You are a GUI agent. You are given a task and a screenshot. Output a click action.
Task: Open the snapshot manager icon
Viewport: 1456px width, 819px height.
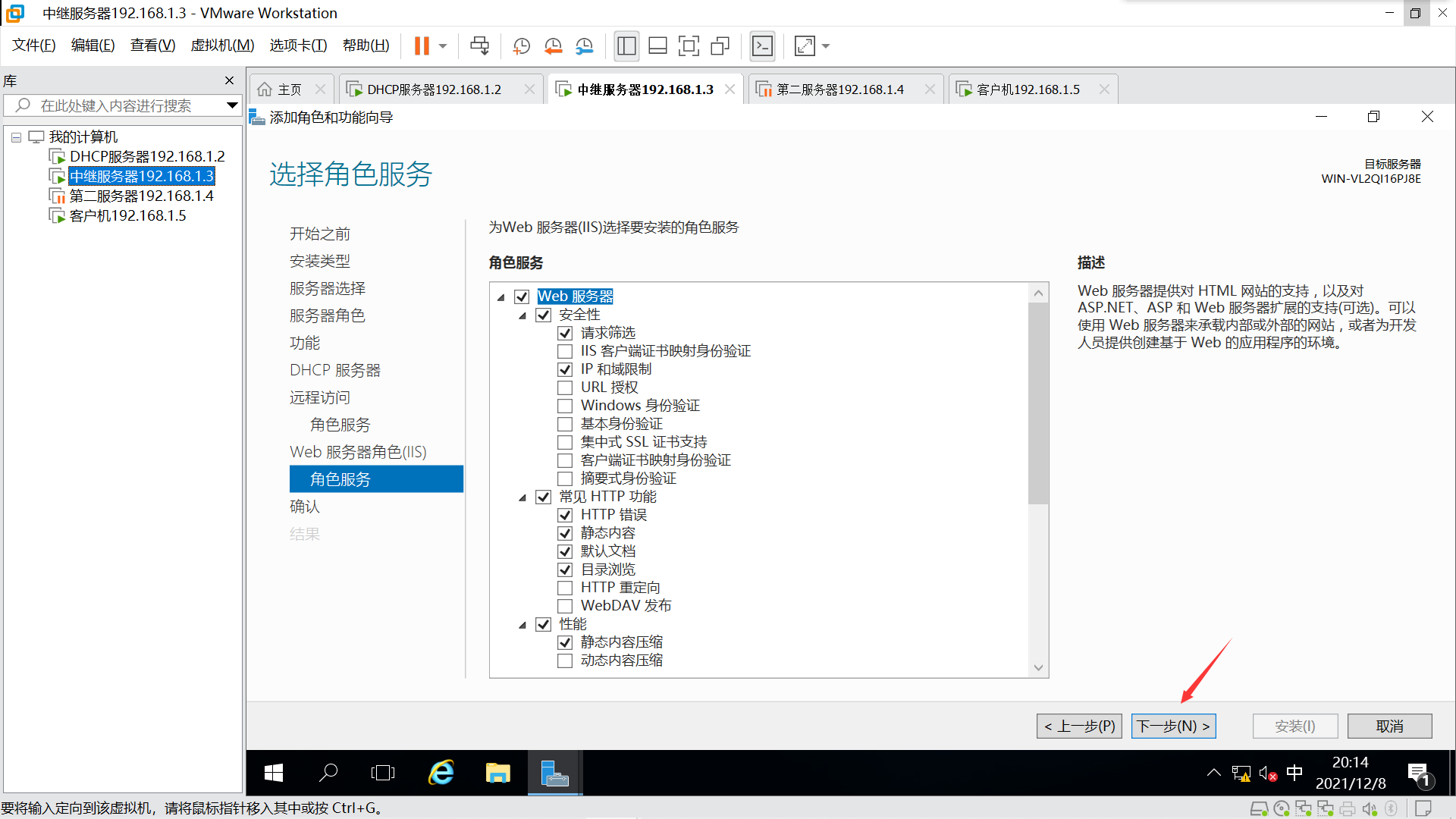pos(584,46)
